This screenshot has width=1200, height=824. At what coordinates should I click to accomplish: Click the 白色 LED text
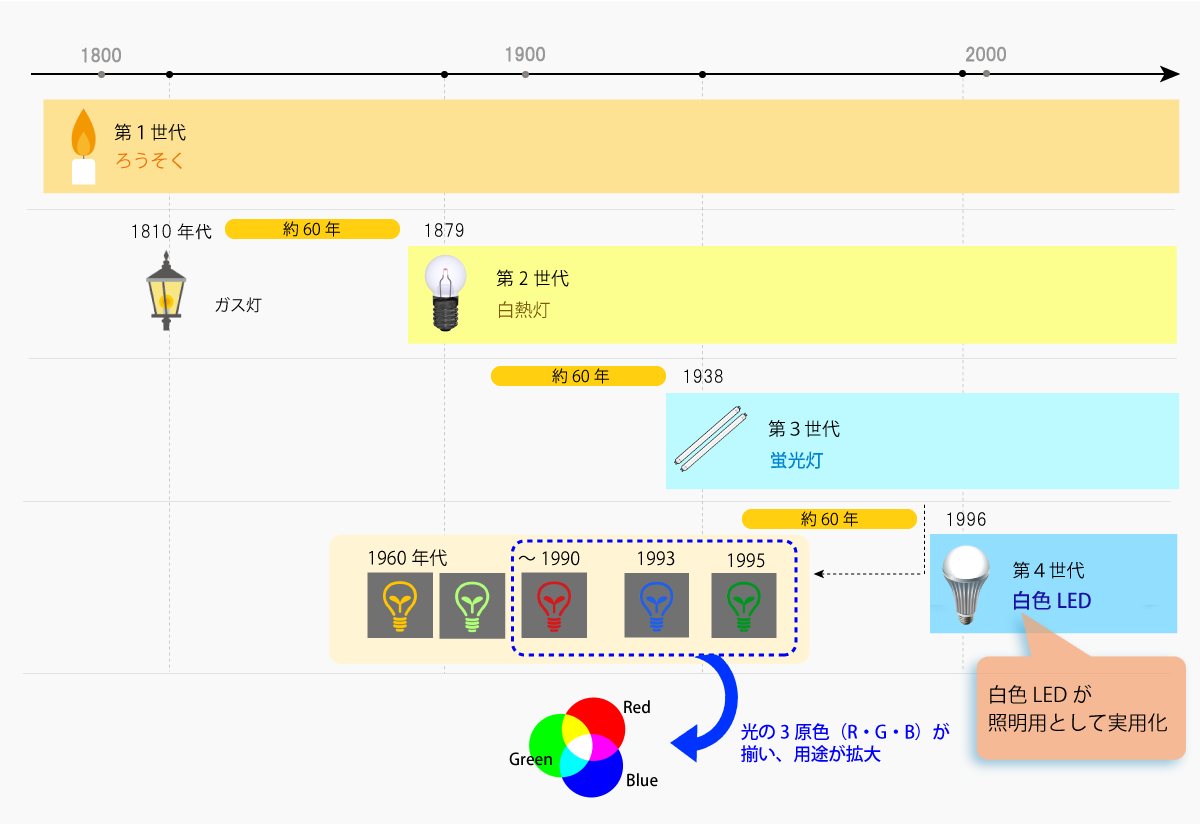point(1052,601)
